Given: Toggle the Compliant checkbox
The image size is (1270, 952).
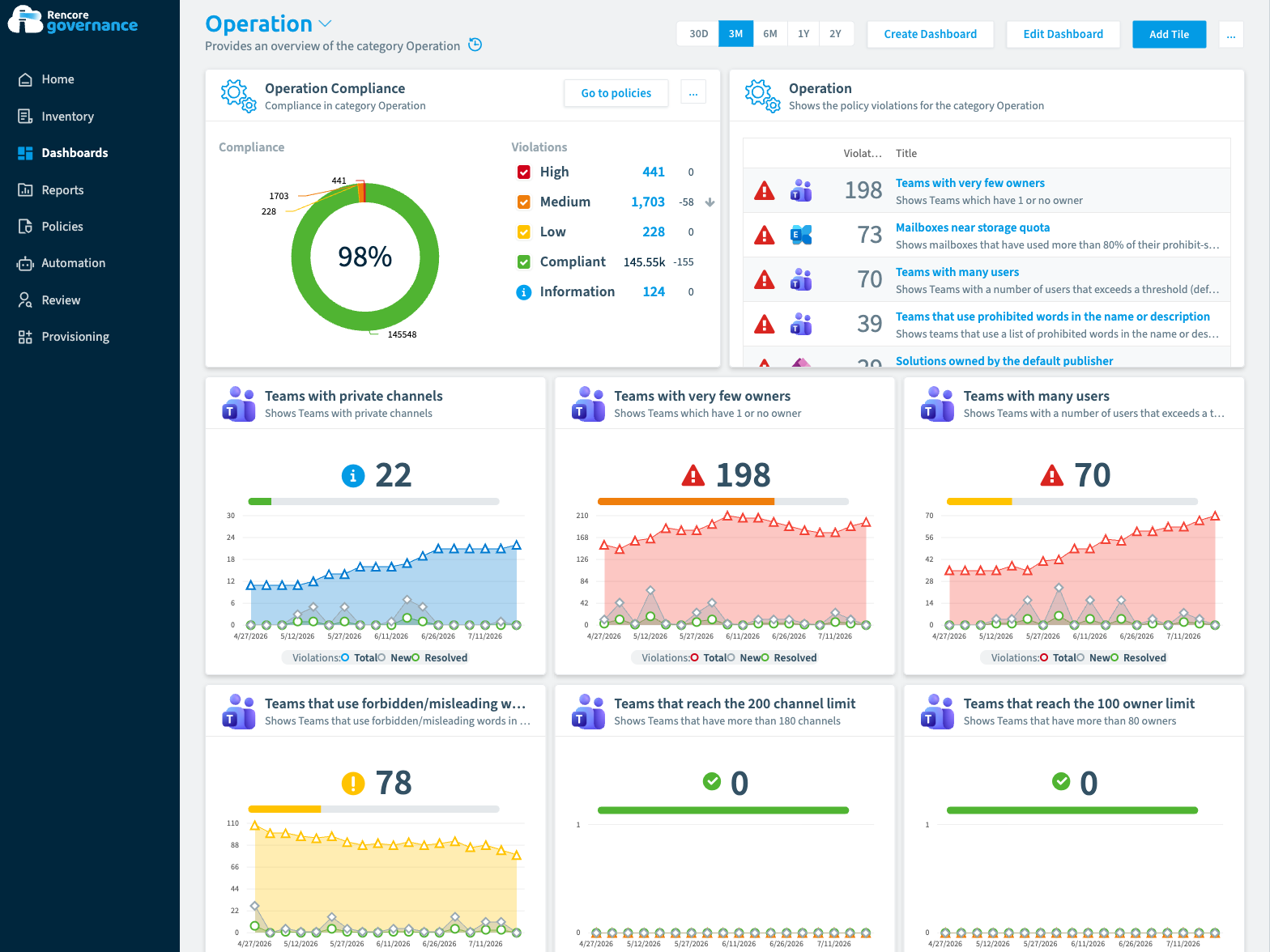Looking at the screenshot, I should point(523,262).
